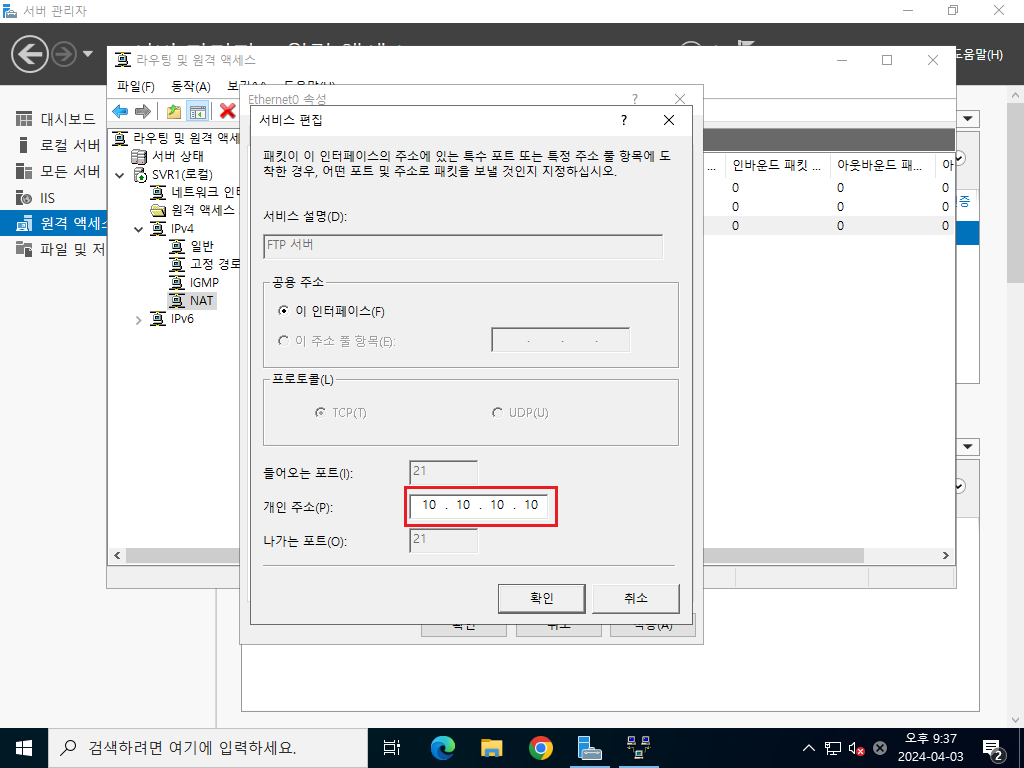Open the 동작(A) menu
Viewport: 1024px width, 768px height.
[x=191, y=87]
